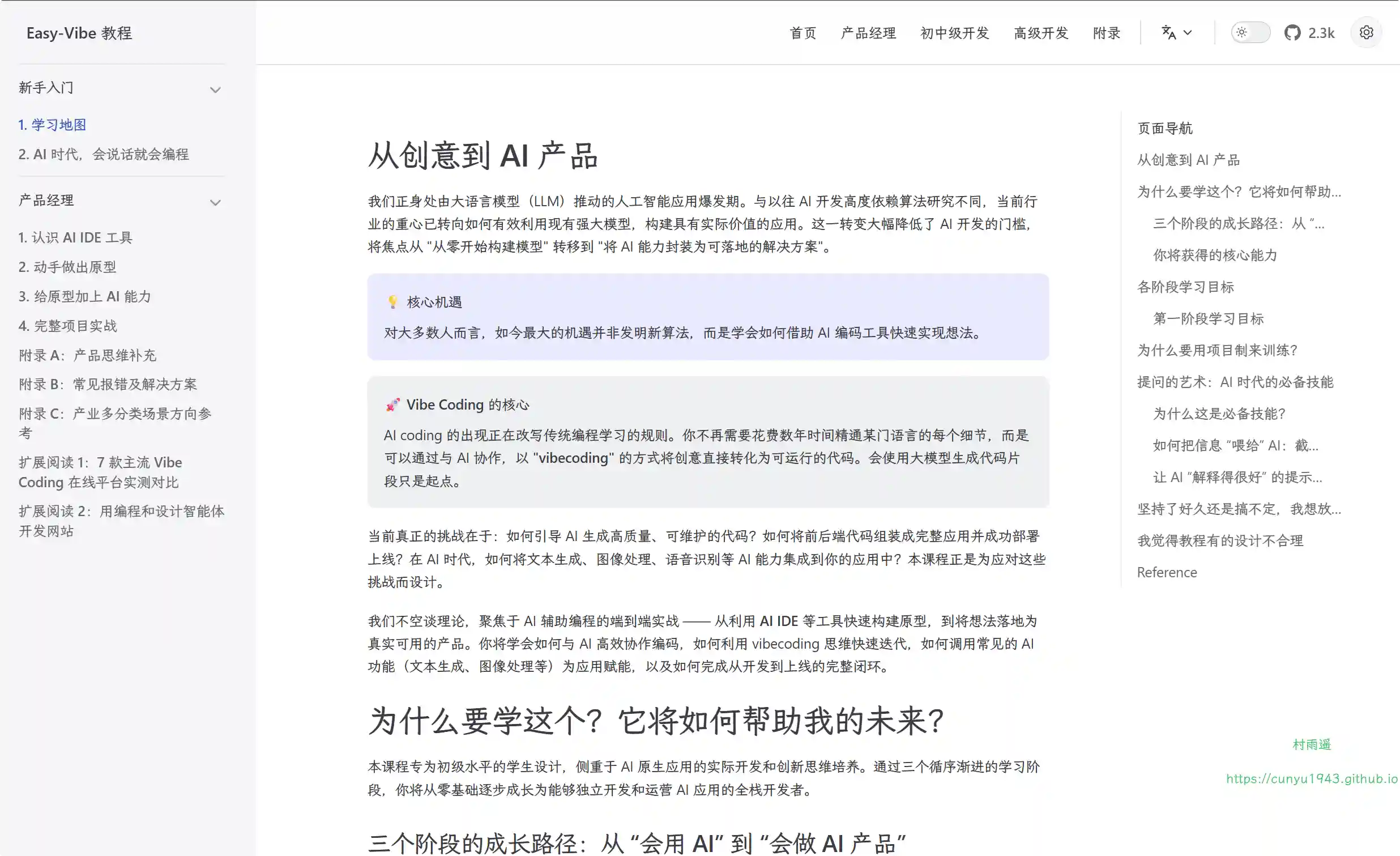Open sidebar item 认识 AI IDE 工具
This screenshot has width=1400, height=856.
[x=75, y=237]
